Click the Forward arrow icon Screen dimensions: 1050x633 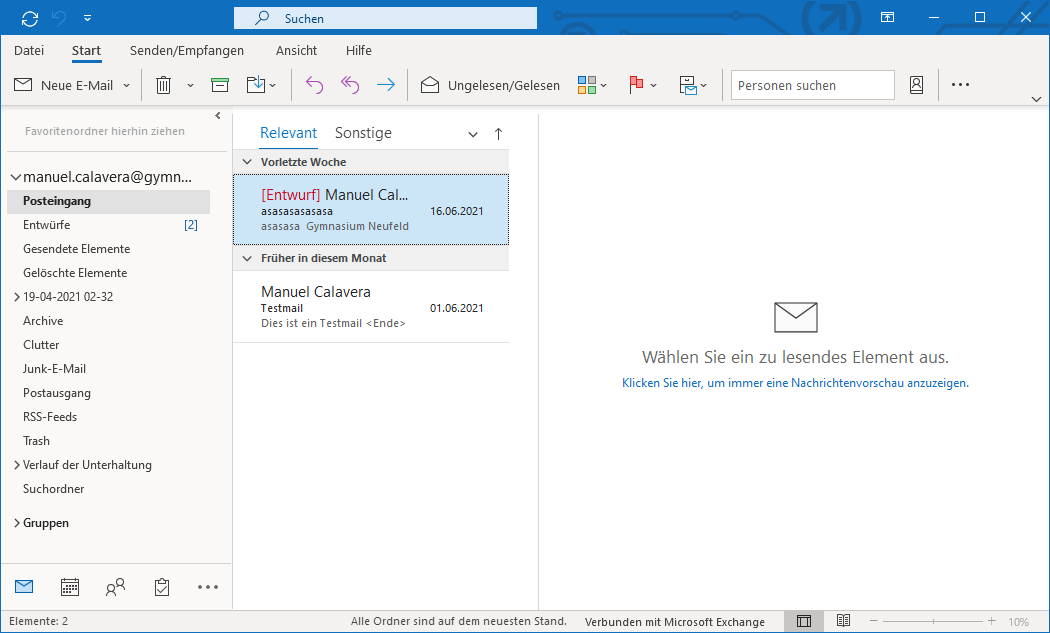click(385, 86)
